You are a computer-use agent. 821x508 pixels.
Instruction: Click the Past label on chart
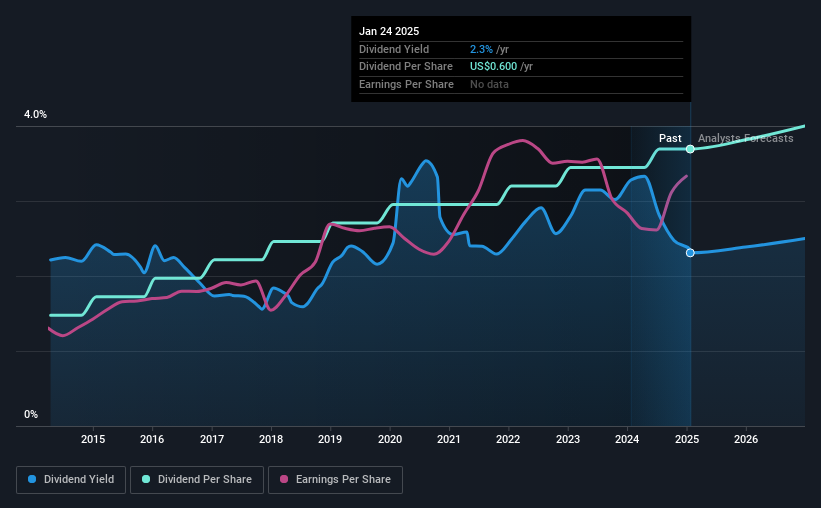[x=670, y=138]
